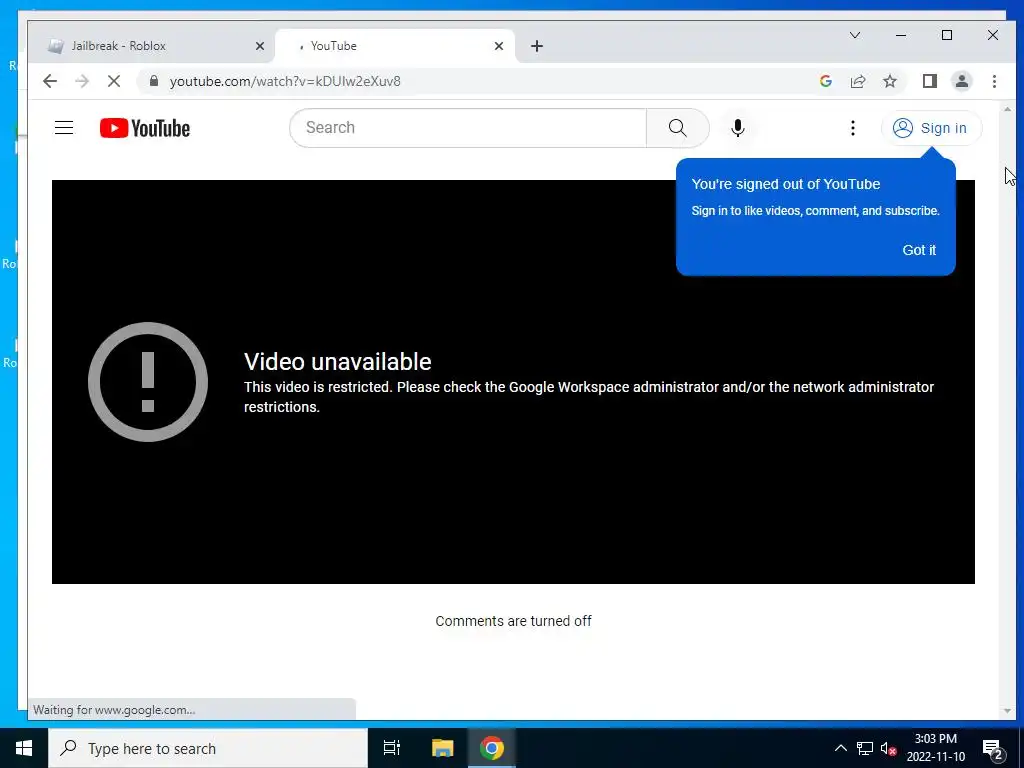Open Chrome profile avatar menu
This screenshot has height=768, width=1024.
tap(962, 81)
